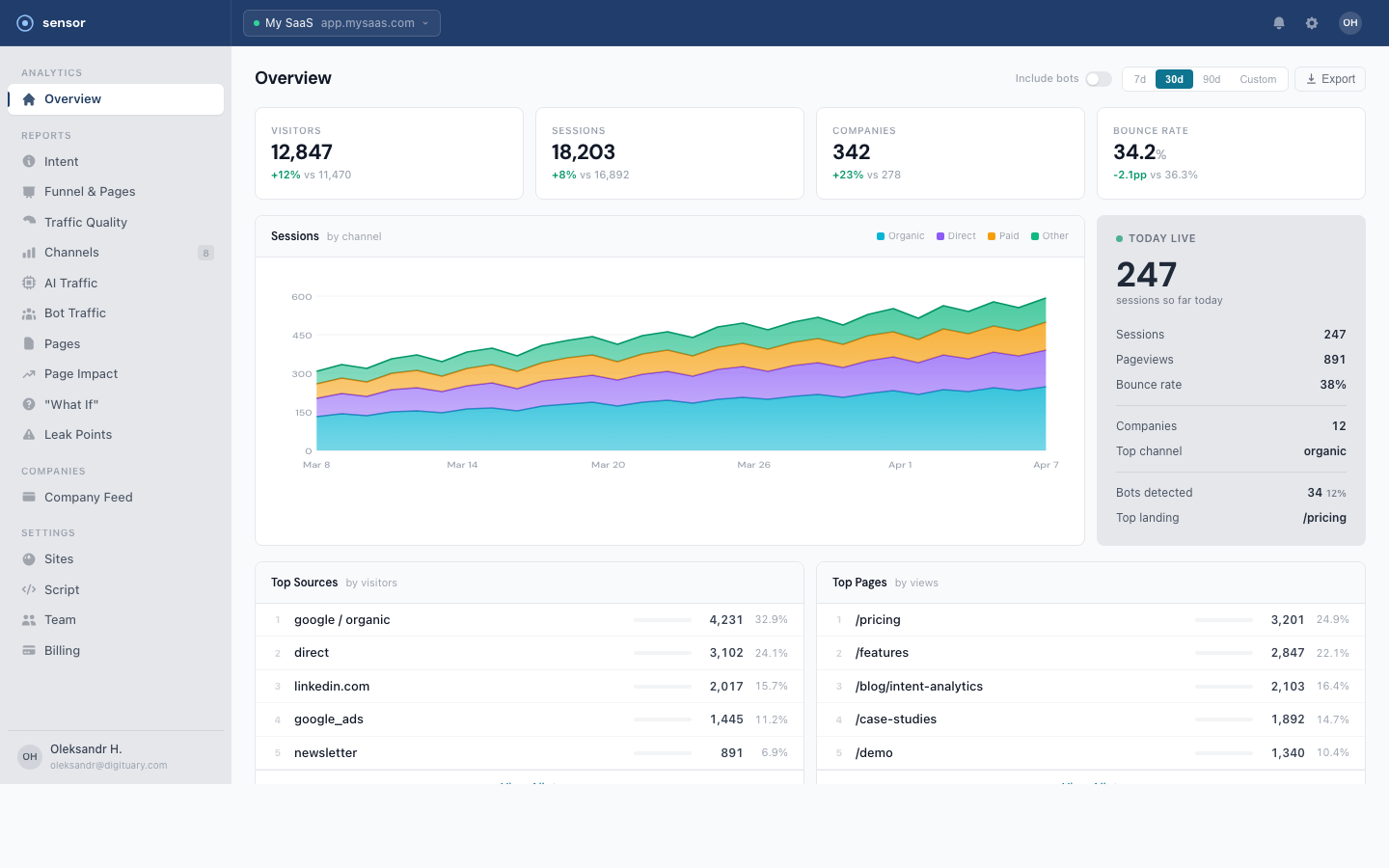Viewport: 1389px width, 868px height.
Task: Click the Export button
Action: click(1329, 78)
